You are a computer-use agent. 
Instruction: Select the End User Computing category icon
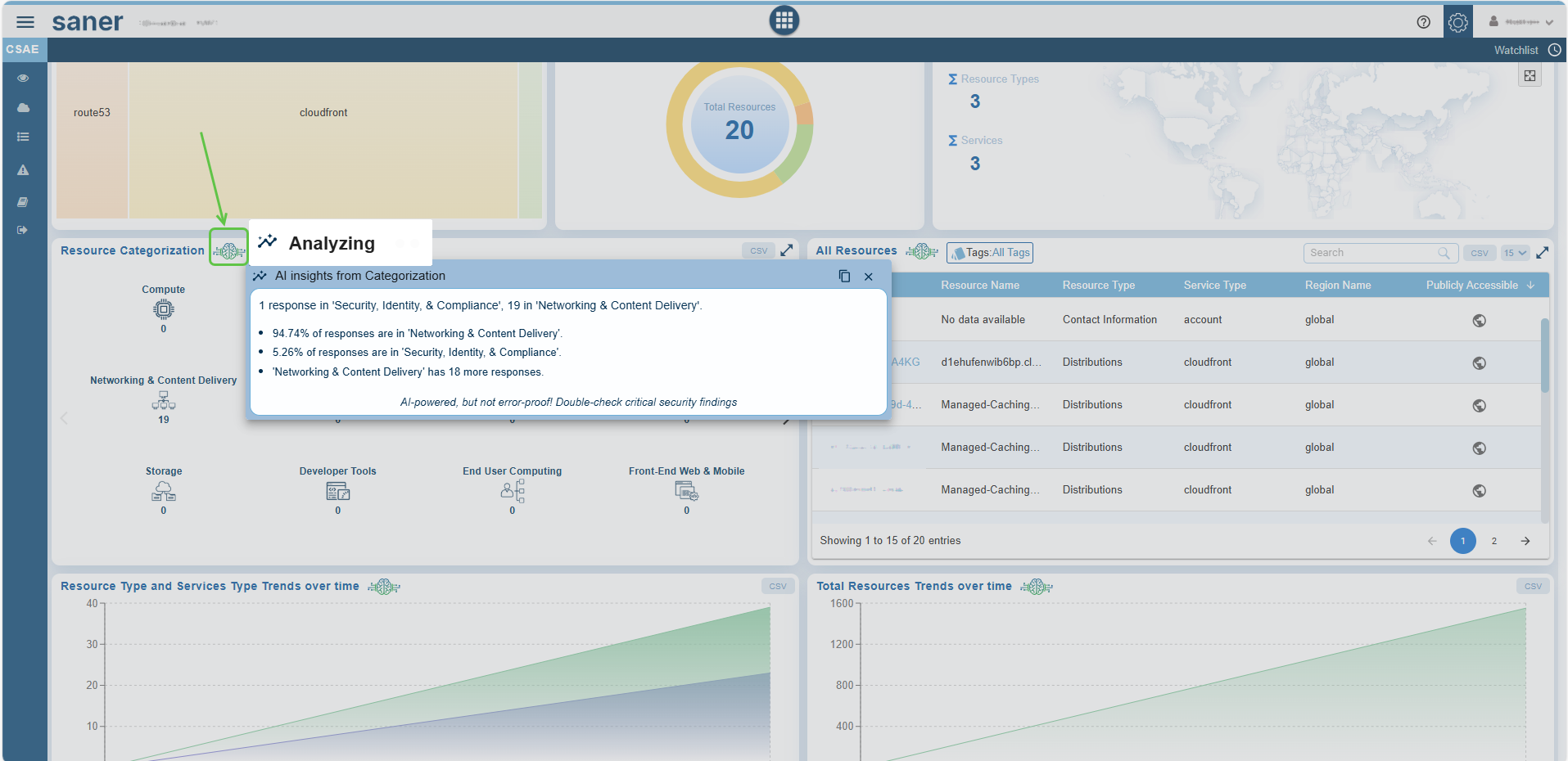[513, 491]
